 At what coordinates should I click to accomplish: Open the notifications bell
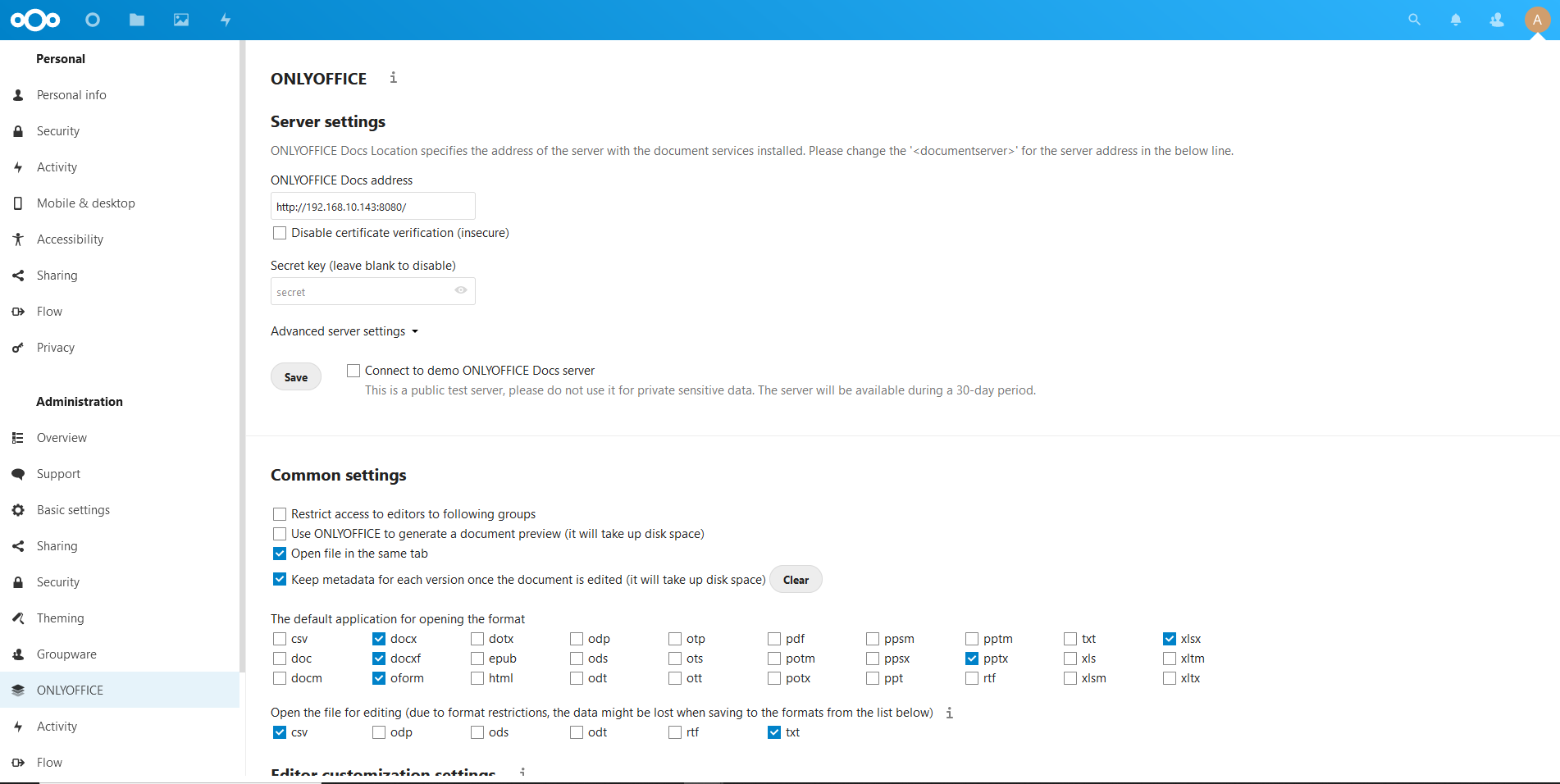click(1456, 20)
